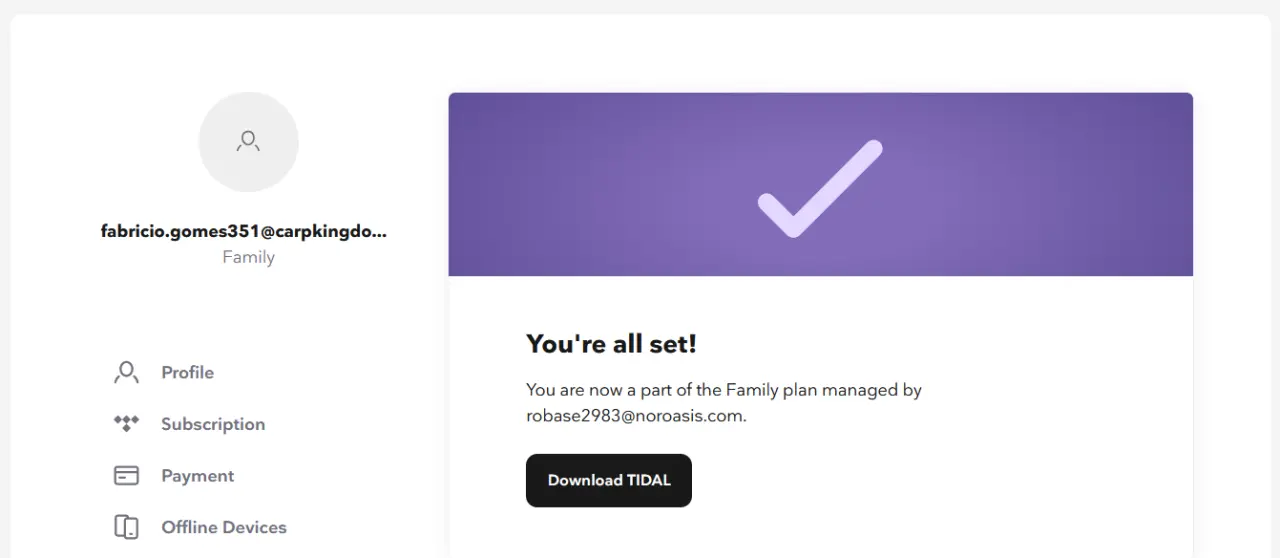Open the Payment settings
This screenshot has height=558, width=1280.
(197, 476)
